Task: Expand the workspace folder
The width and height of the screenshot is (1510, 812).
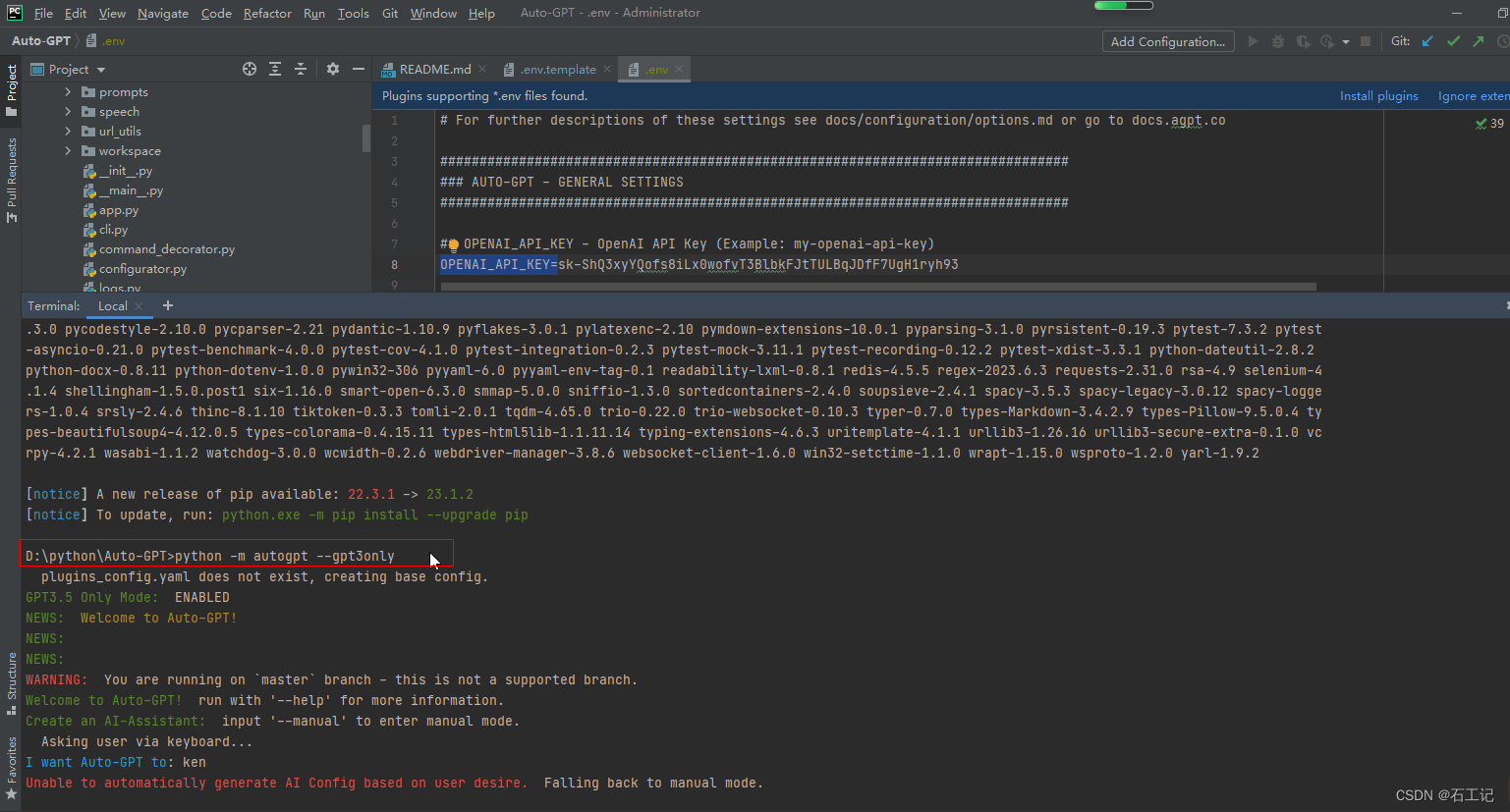Action: [68, 150]
